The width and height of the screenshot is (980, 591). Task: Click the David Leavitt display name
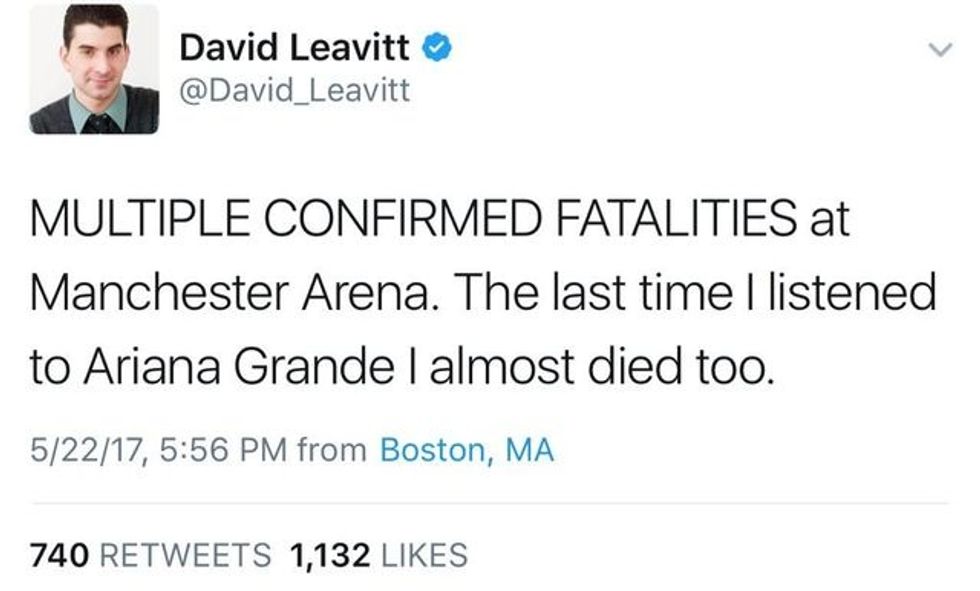pos(295,47)
